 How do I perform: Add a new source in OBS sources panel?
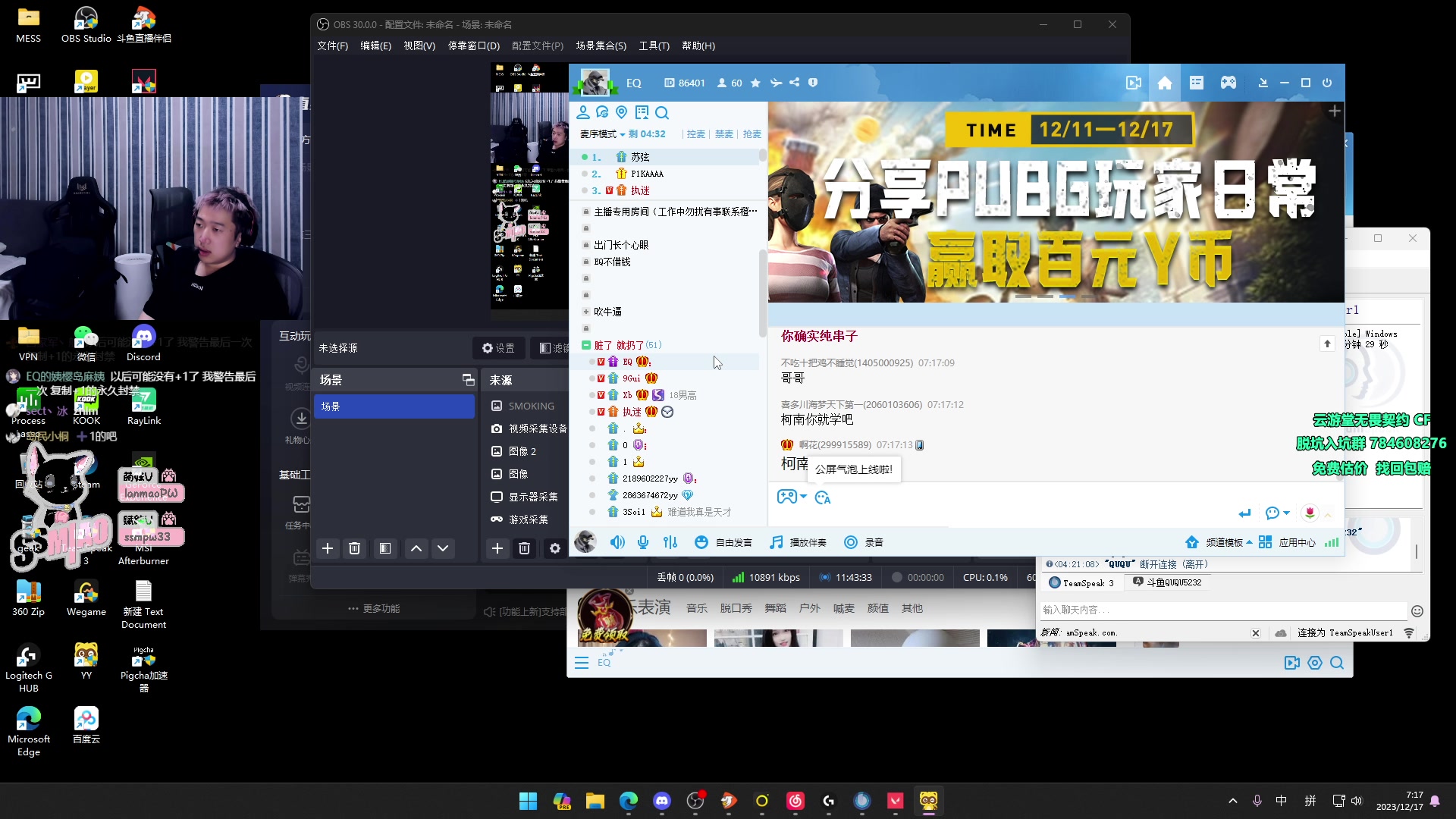coord(497,548)
